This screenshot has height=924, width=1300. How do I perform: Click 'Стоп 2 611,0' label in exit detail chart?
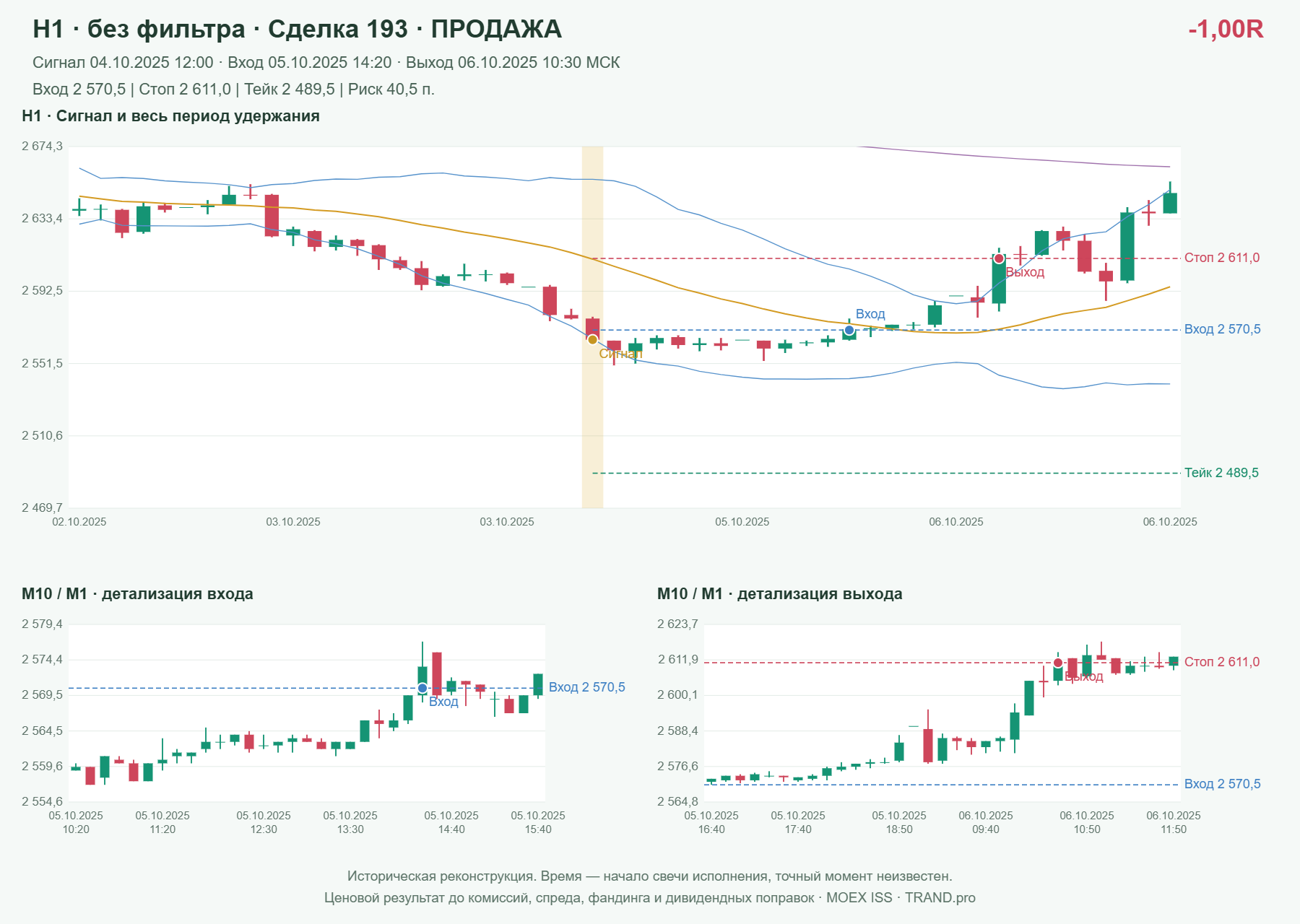(1222, 662)
